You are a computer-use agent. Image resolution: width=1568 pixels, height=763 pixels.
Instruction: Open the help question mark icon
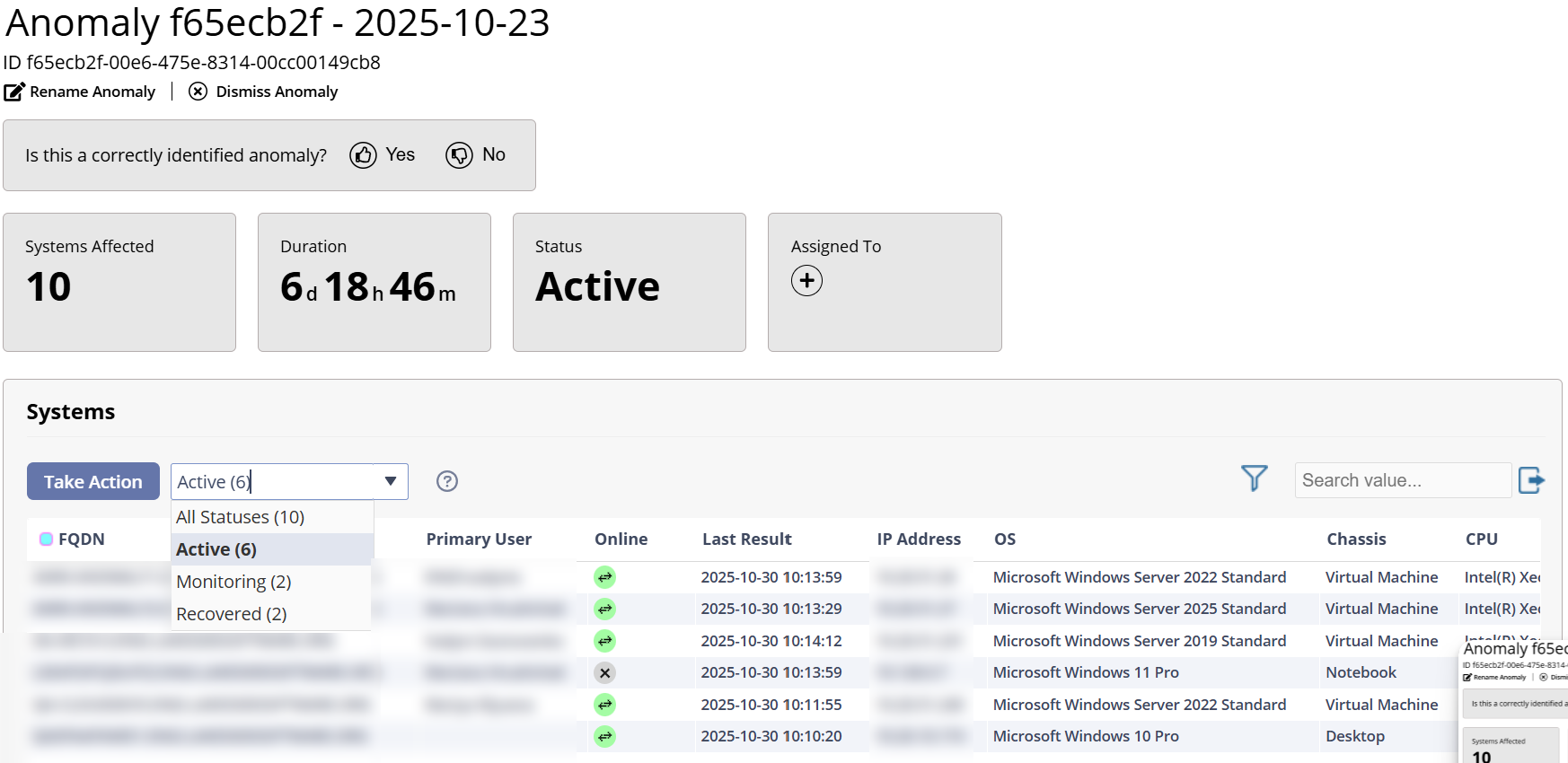pyautogui.click(x=447, y=481)
